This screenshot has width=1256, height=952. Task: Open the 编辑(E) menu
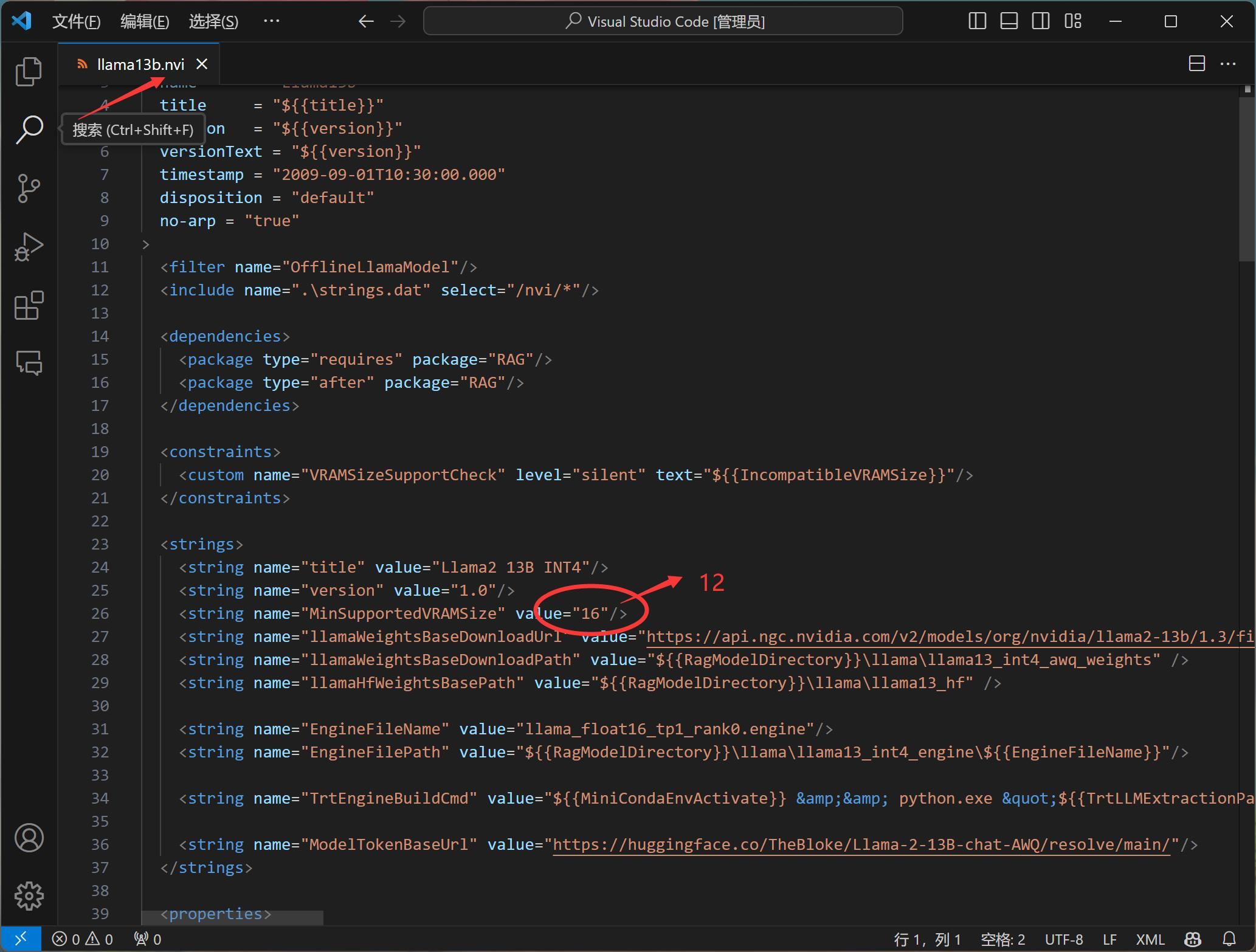tap(145, 22)
